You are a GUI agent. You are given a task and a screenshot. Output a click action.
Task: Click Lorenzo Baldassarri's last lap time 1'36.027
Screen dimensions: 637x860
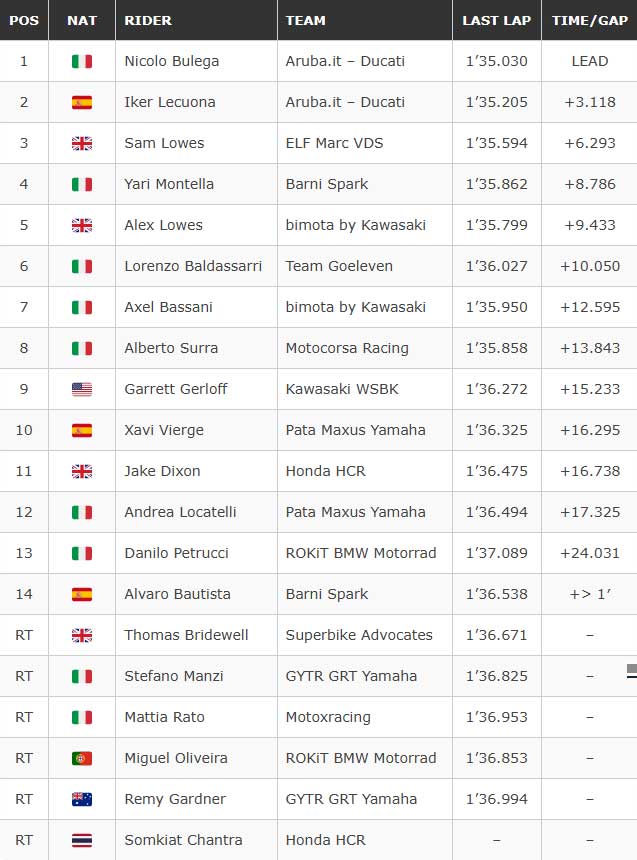tap(497, 266)
